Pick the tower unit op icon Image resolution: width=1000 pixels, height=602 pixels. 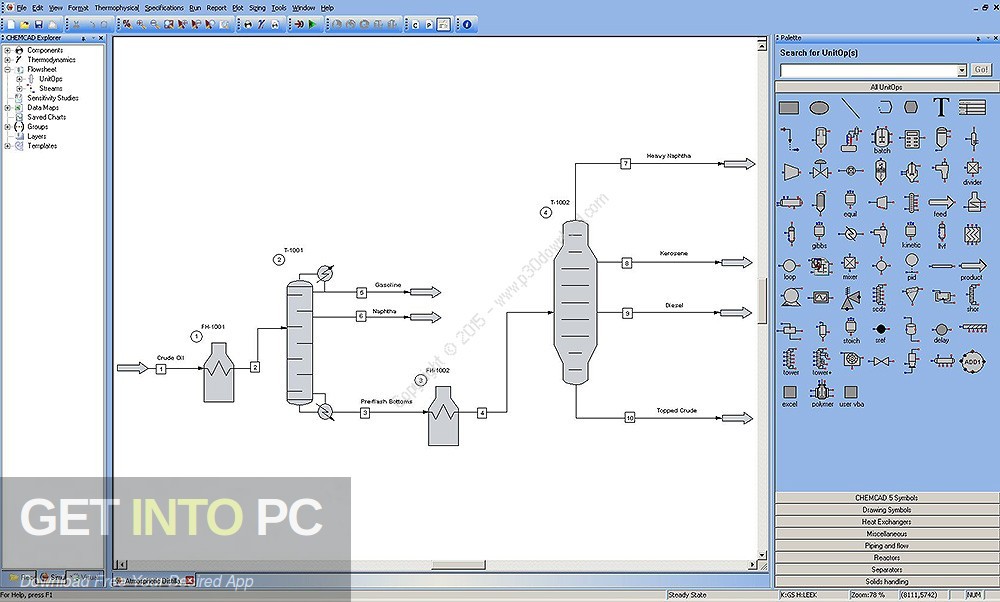(790, 362)
